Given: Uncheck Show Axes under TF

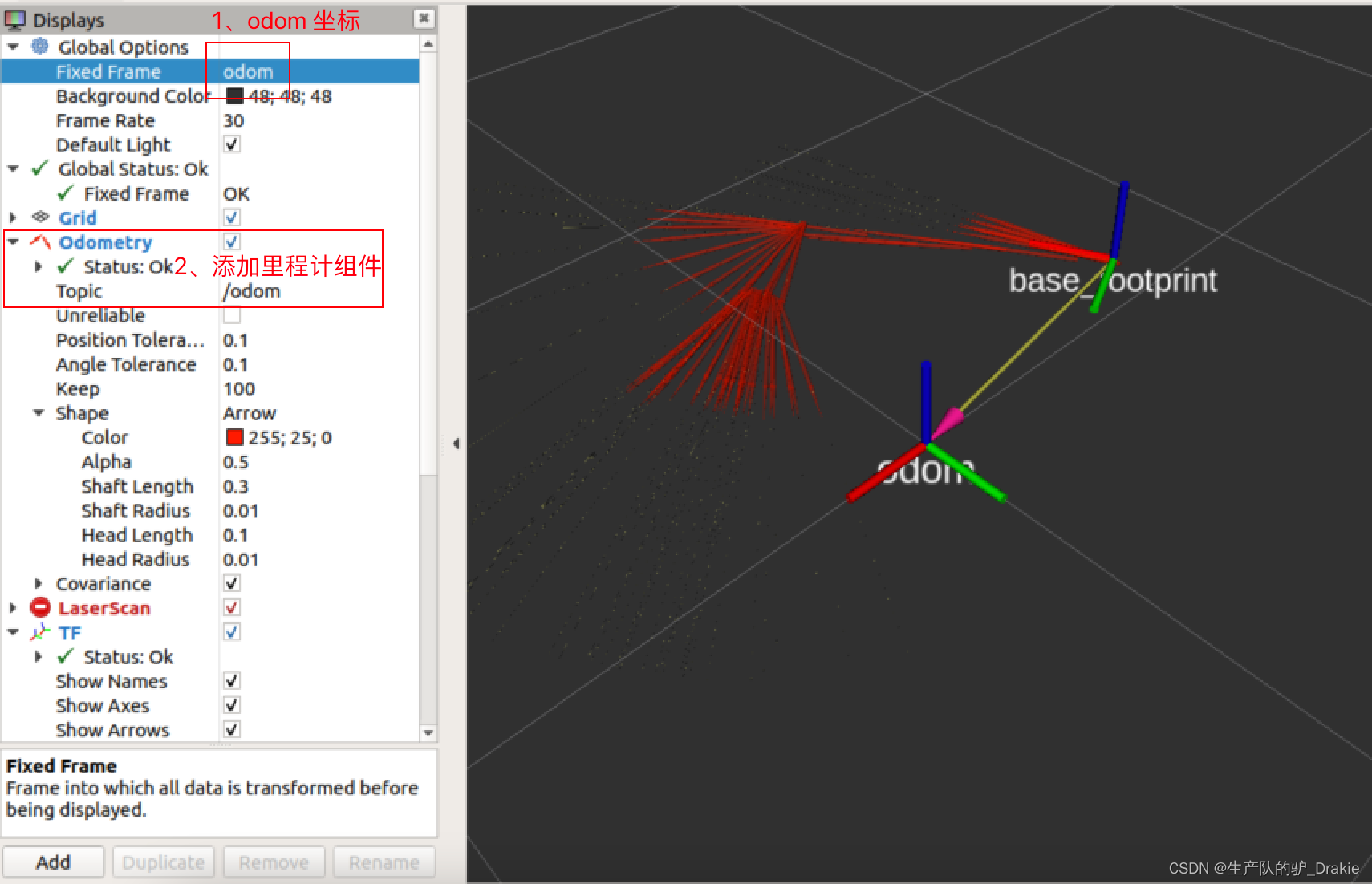Looking at the screenshot, I should tap(232, 705).
